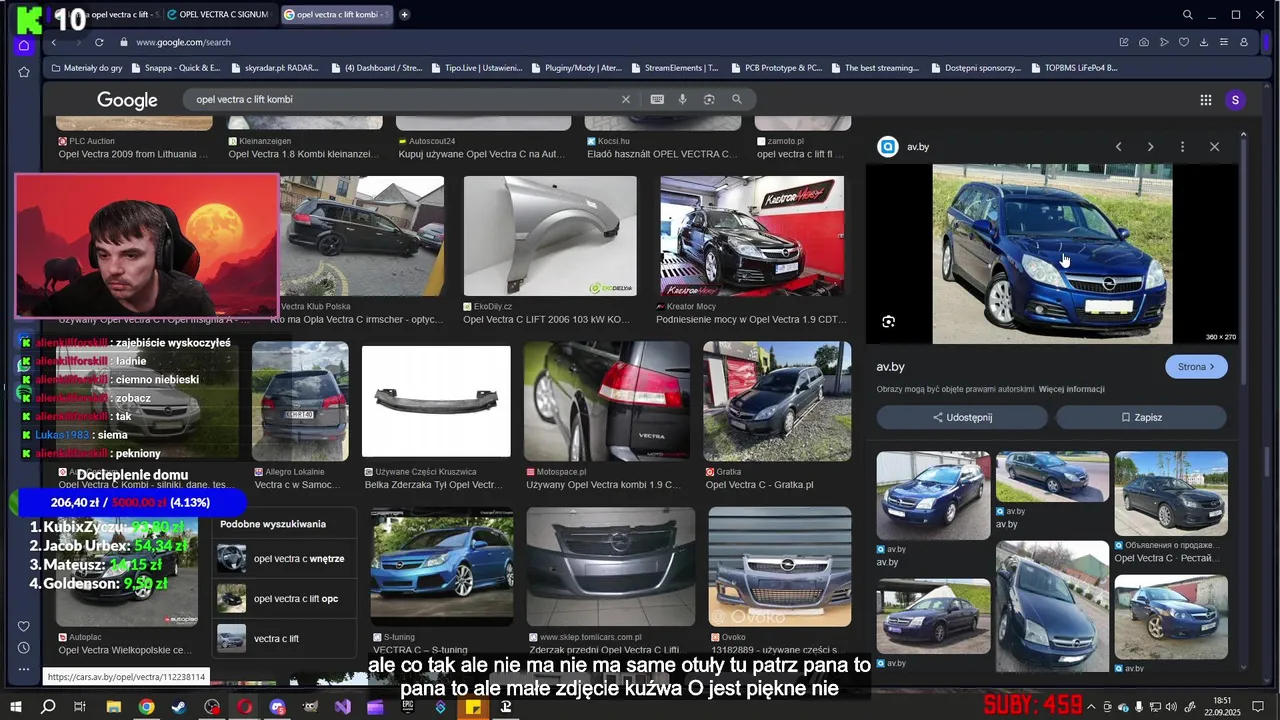Select suggestion 'opel vectra c lift opc'
The width and height of the screenshot is (1280, 720).
284,599
